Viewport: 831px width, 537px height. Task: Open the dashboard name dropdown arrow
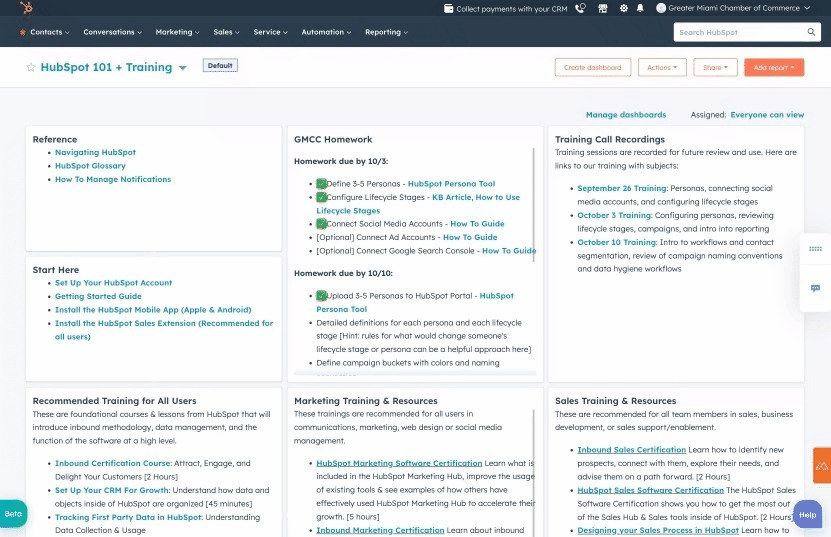click(183, 68)
